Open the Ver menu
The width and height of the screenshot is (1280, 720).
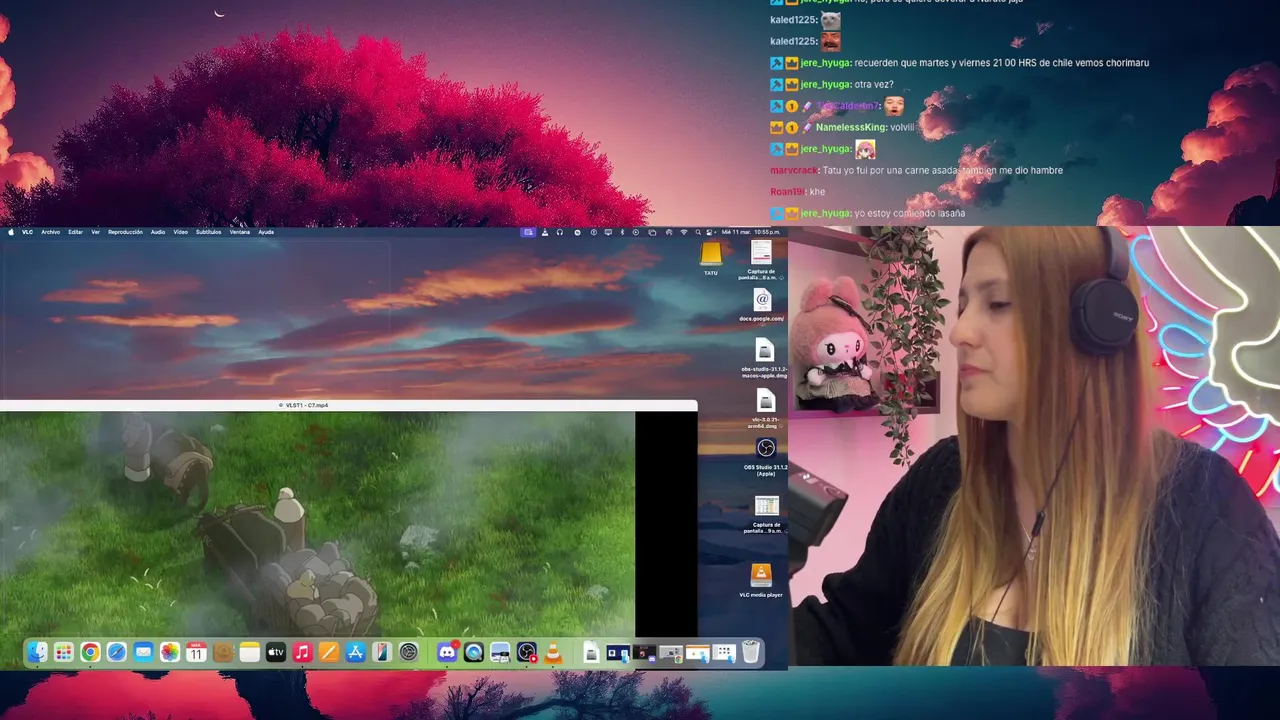(x=95, y=232)
